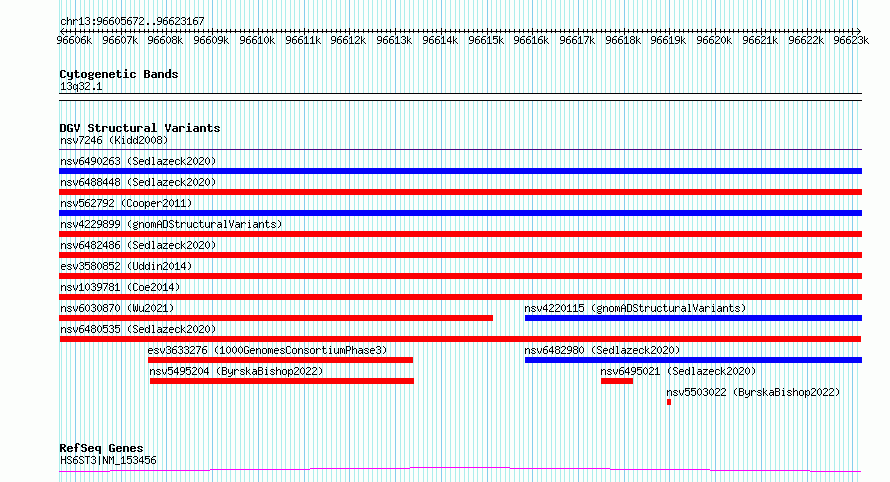The height and width of the screenshot is (482, 890).
Task: Open nsv5495204 (ByrskaBishop2022) label
Action: pyautogui.click(x=236, y=371)
